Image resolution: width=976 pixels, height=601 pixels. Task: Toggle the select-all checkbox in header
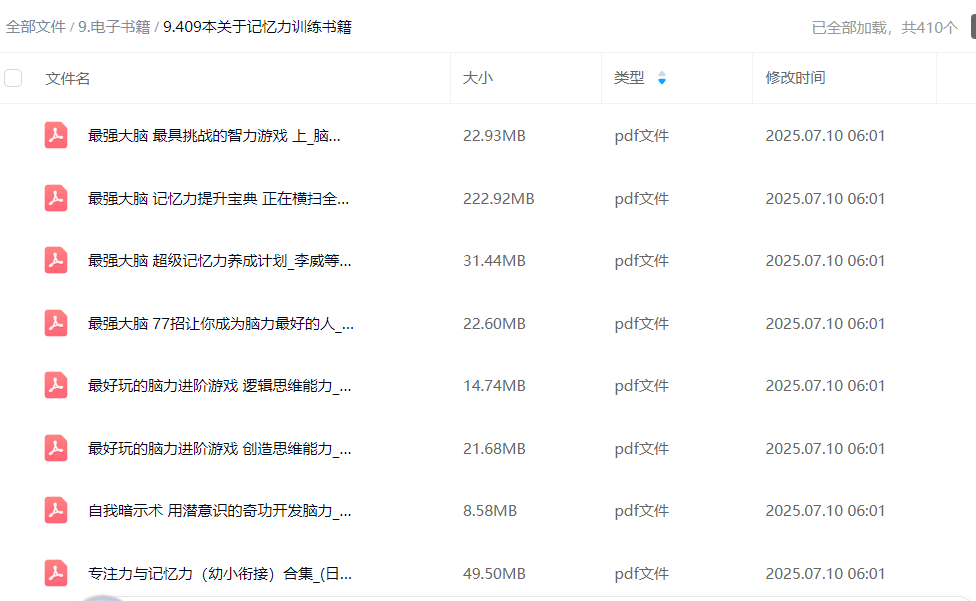(x=13, y=78)
